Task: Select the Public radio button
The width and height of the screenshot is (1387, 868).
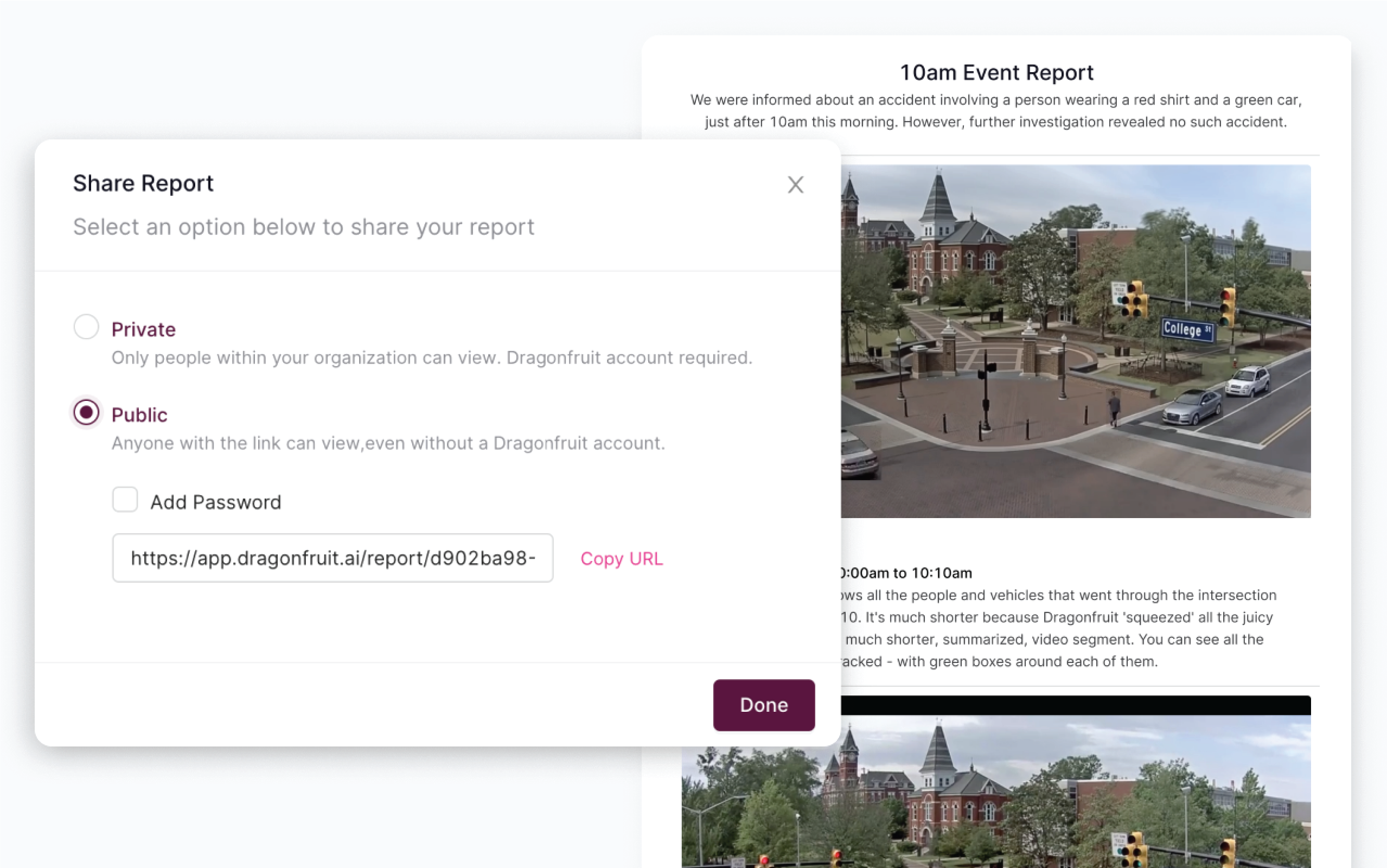Action: coord(86,412)
